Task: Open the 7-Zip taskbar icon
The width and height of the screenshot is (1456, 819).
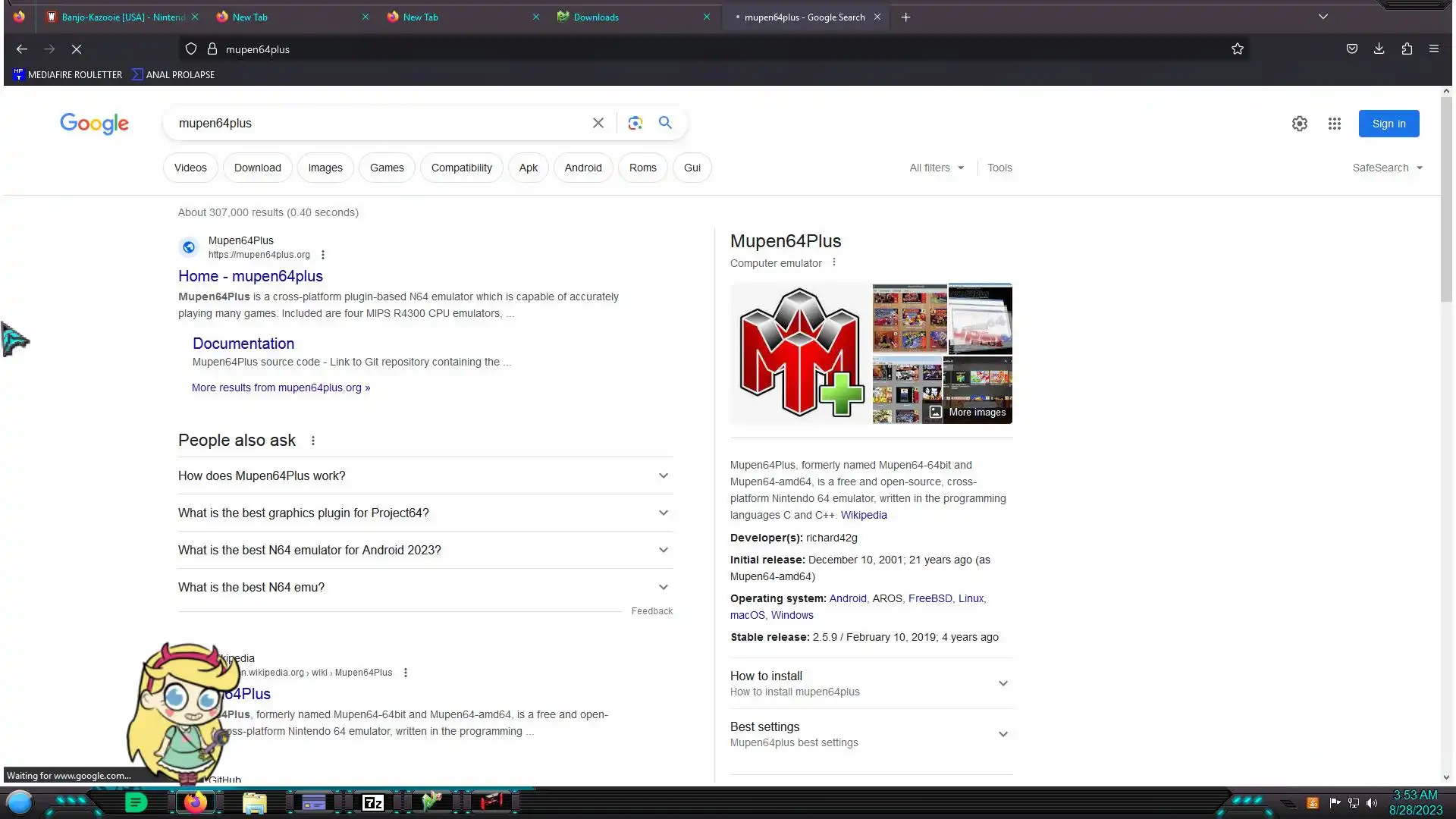Action: pyautogui.click(x=372, y=802)
